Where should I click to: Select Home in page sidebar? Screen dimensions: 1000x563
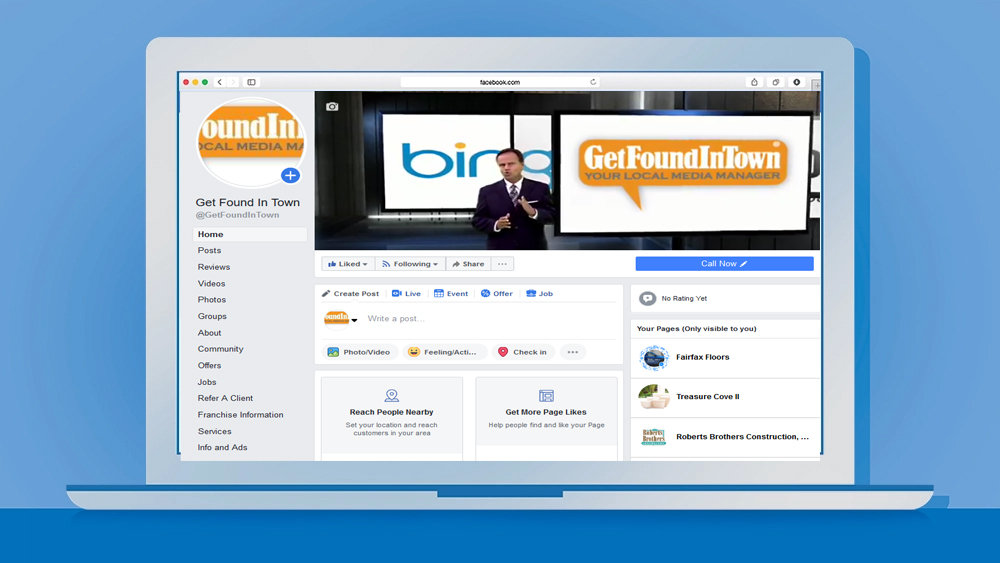tap(250, 234)
